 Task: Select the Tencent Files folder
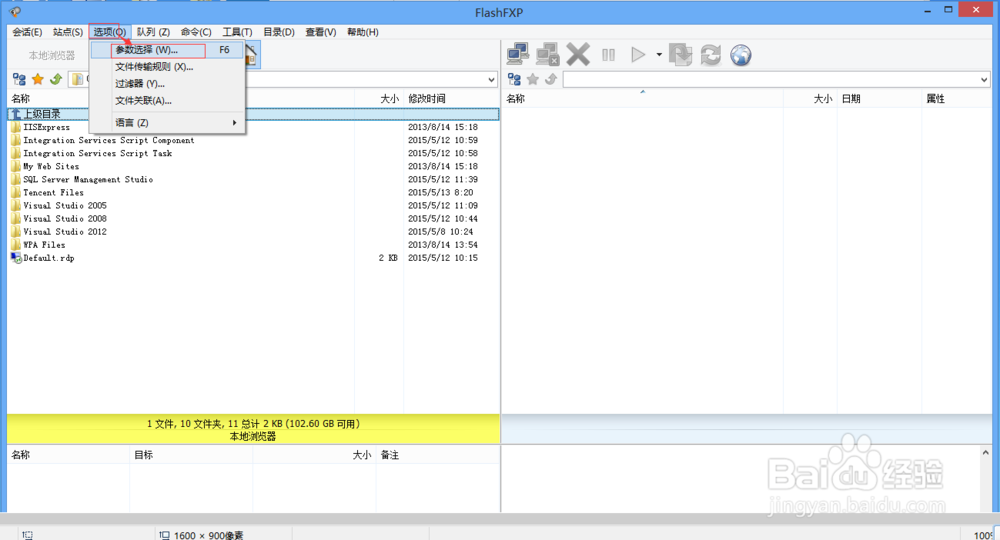(54, 193)
